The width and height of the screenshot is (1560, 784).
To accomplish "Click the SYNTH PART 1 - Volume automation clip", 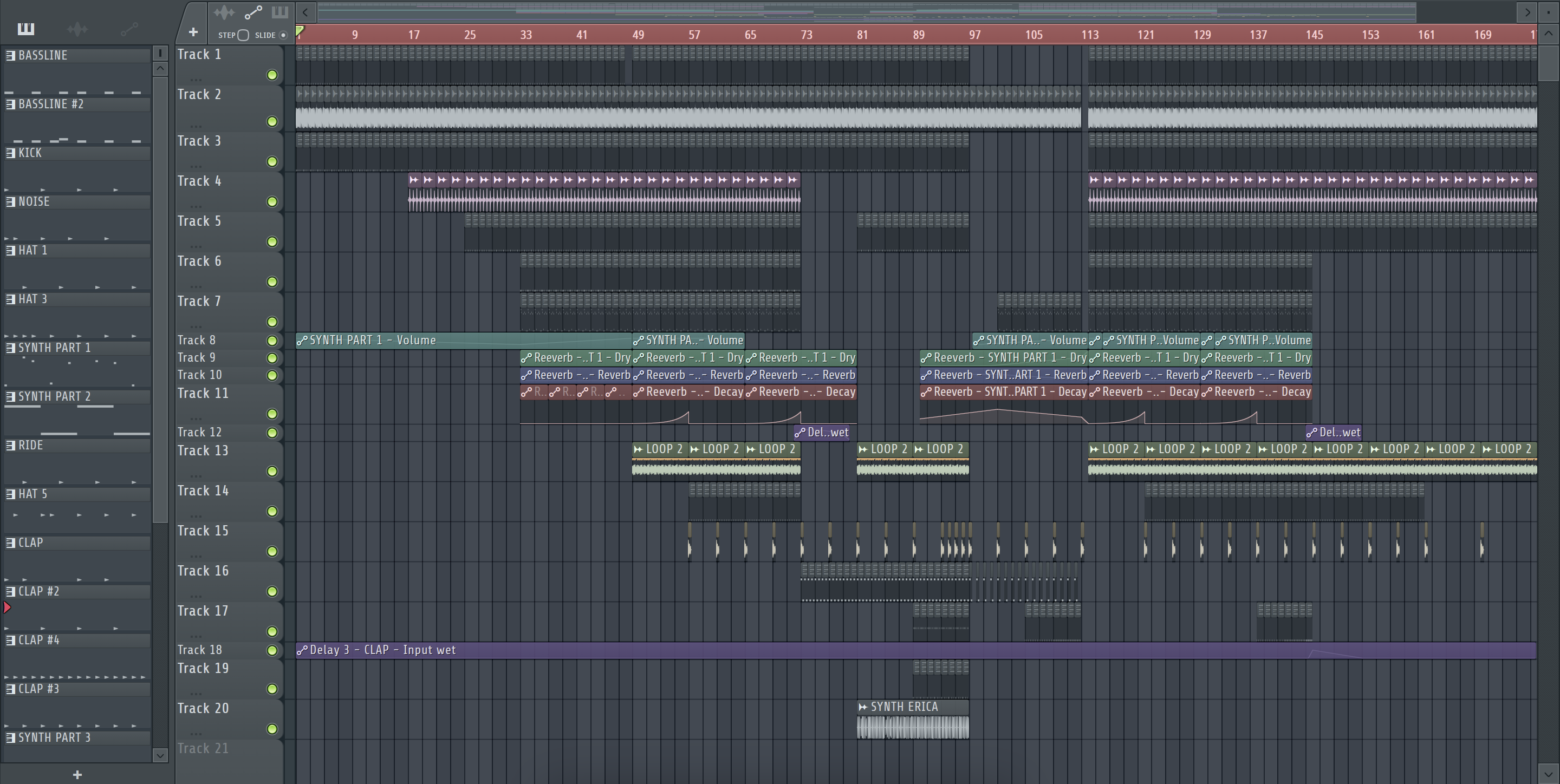I will (x=463, y=340).
